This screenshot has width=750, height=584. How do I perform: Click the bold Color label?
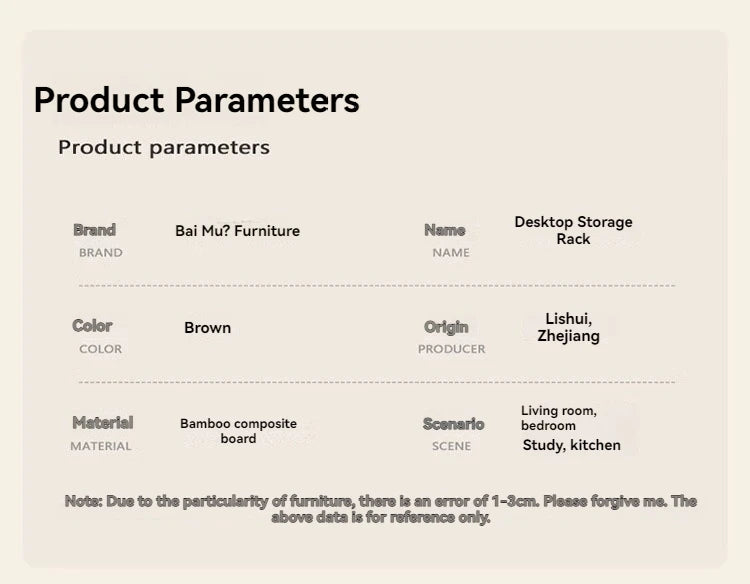coord(92,326)
